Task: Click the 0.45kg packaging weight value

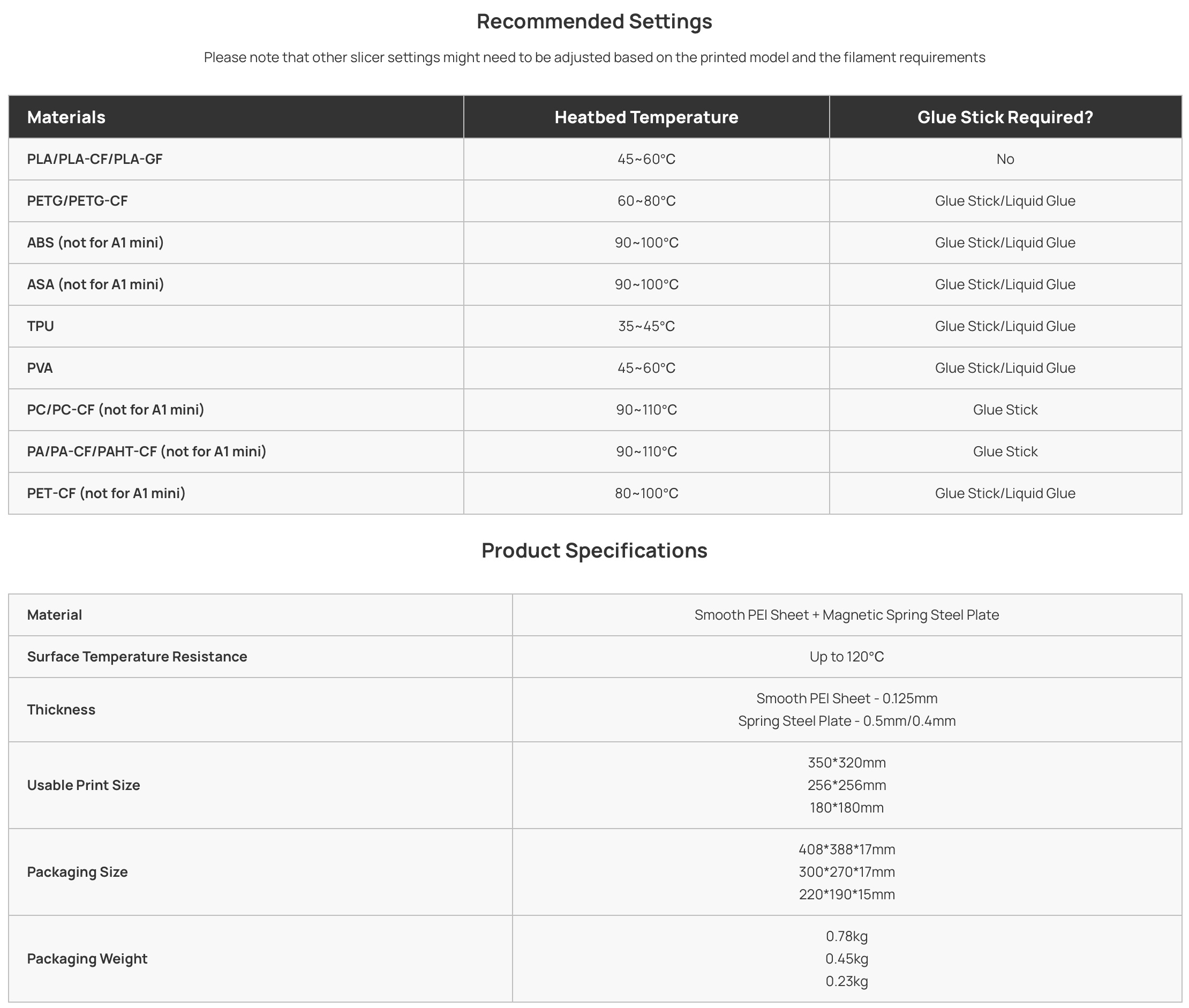Action: (x=846, y=958)
